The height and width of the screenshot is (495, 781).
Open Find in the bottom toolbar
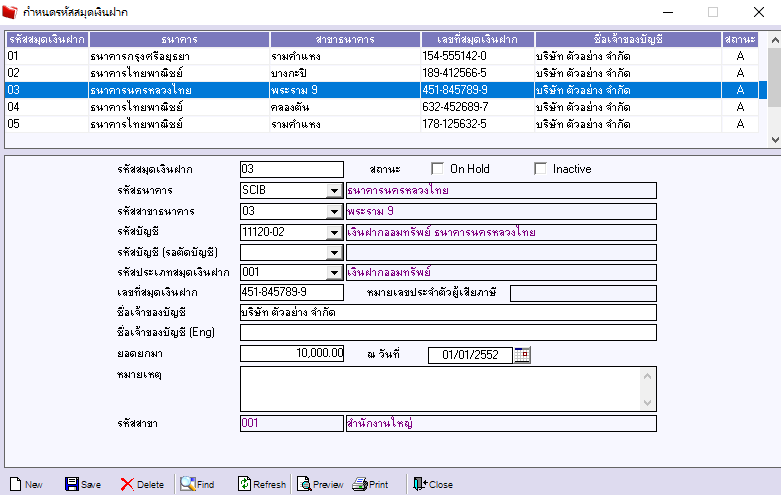click(197, 484)
